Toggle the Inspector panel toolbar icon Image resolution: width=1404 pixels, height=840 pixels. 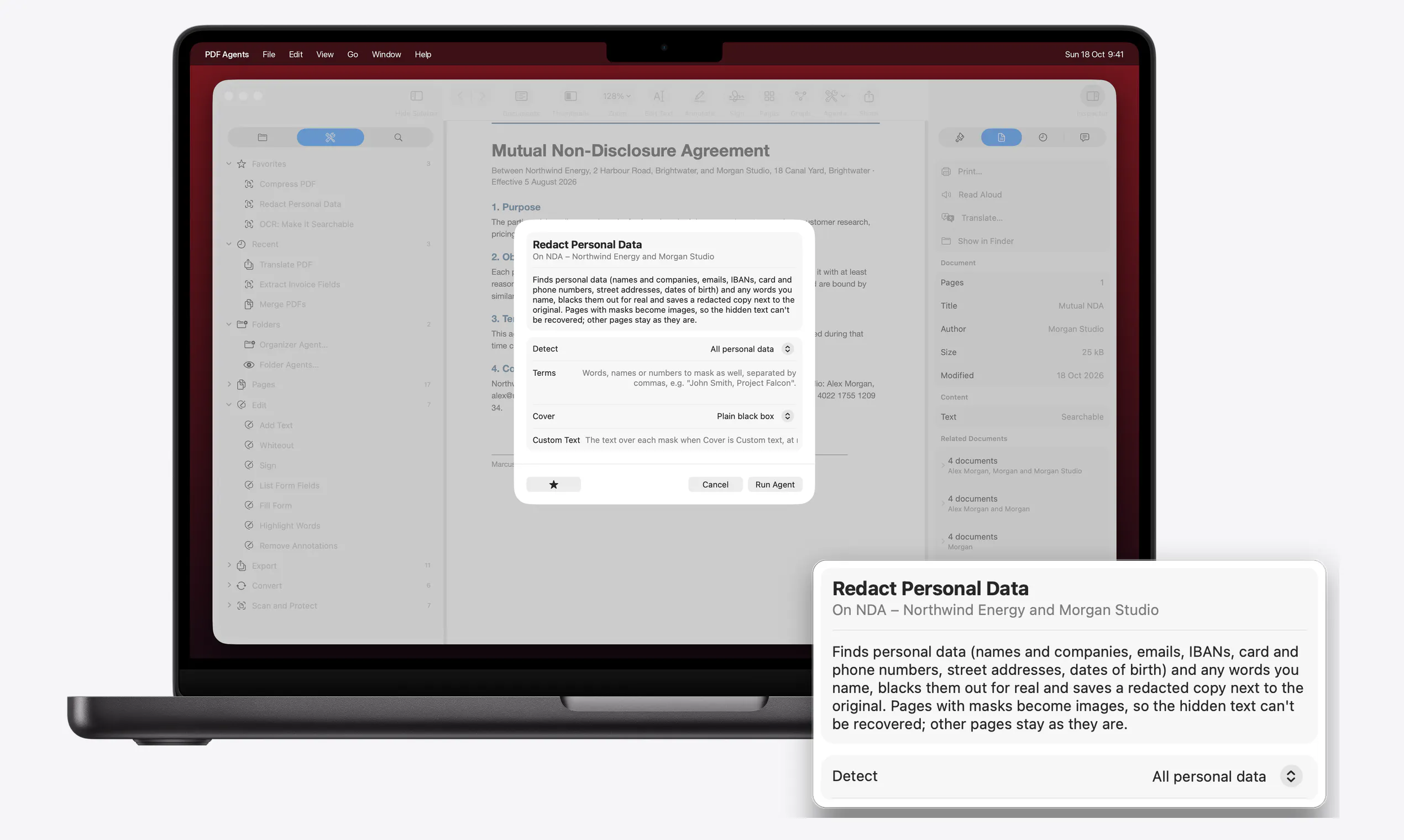1093,96
